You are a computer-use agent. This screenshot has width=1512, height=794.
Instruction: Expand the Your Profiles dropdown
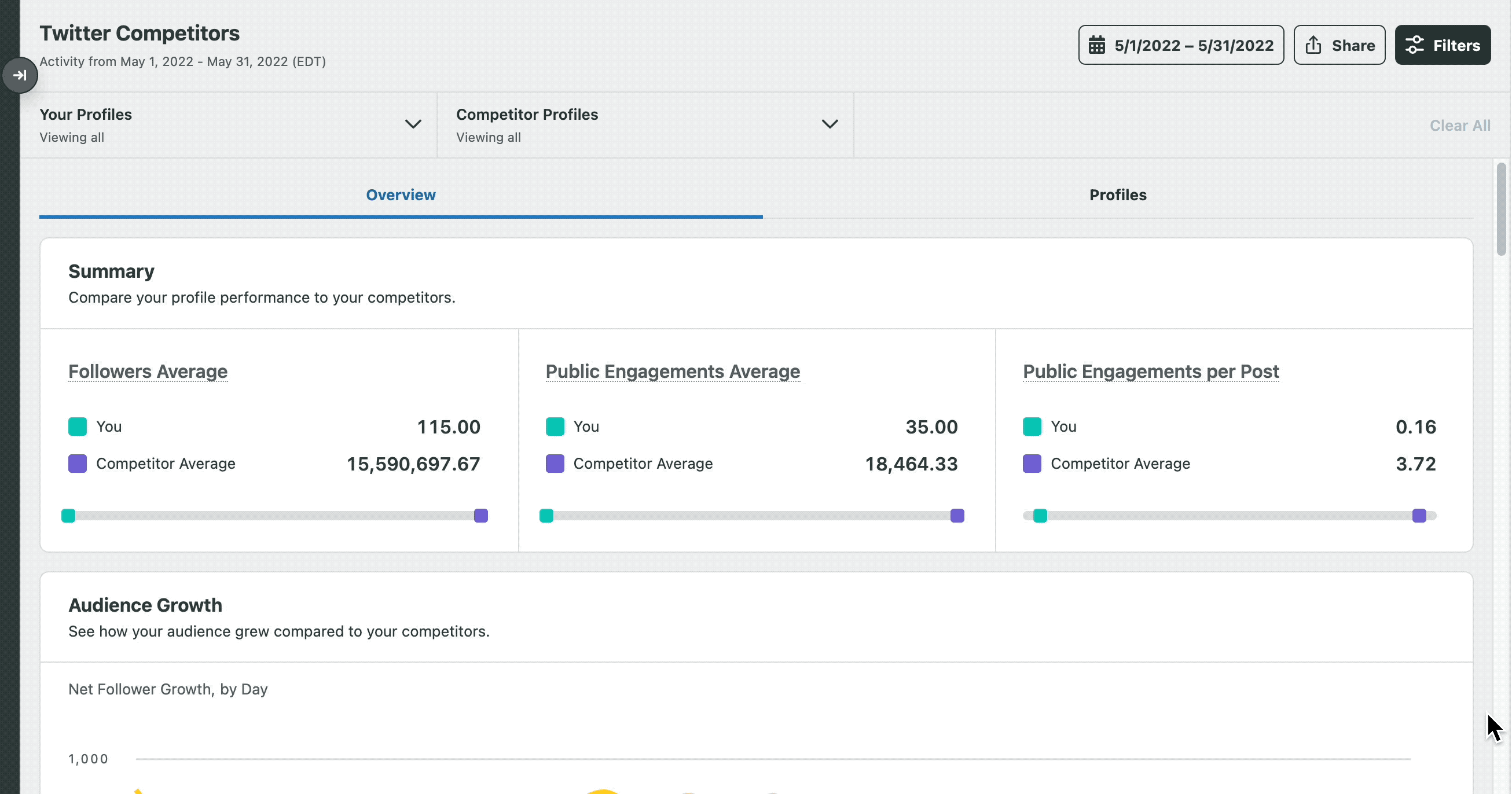point(413,124)
